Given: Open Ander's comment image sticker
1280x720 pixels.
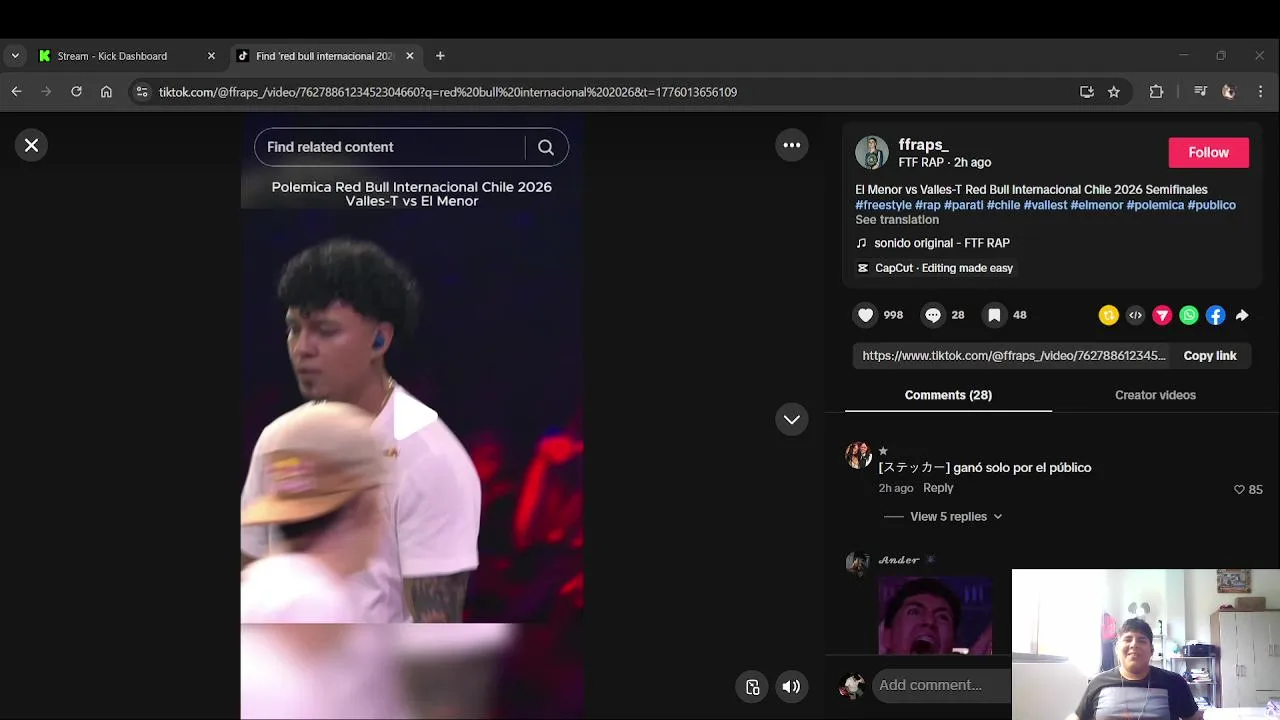Looking at the screenshot, I should click(935, 614).
